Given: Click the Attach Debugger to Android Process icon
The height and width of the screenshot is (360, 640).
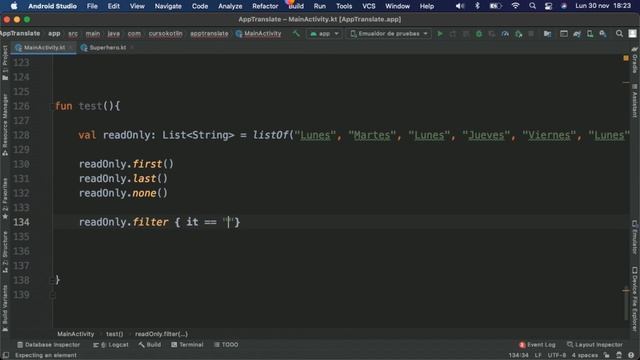Looking at the screenshot, I should [518, 34].
